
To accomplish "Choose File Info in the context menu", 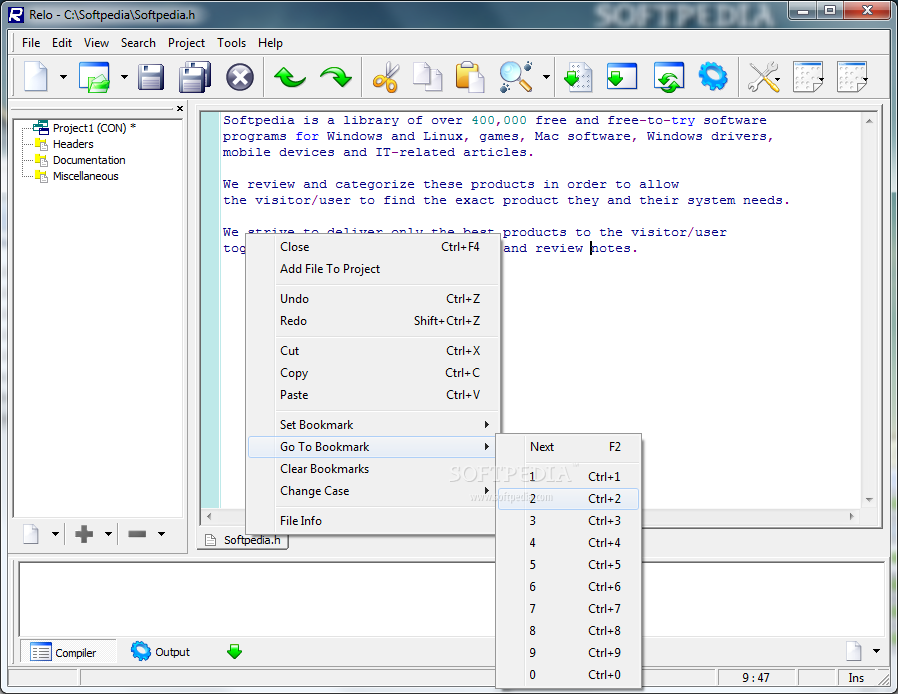I will point(372,520).
